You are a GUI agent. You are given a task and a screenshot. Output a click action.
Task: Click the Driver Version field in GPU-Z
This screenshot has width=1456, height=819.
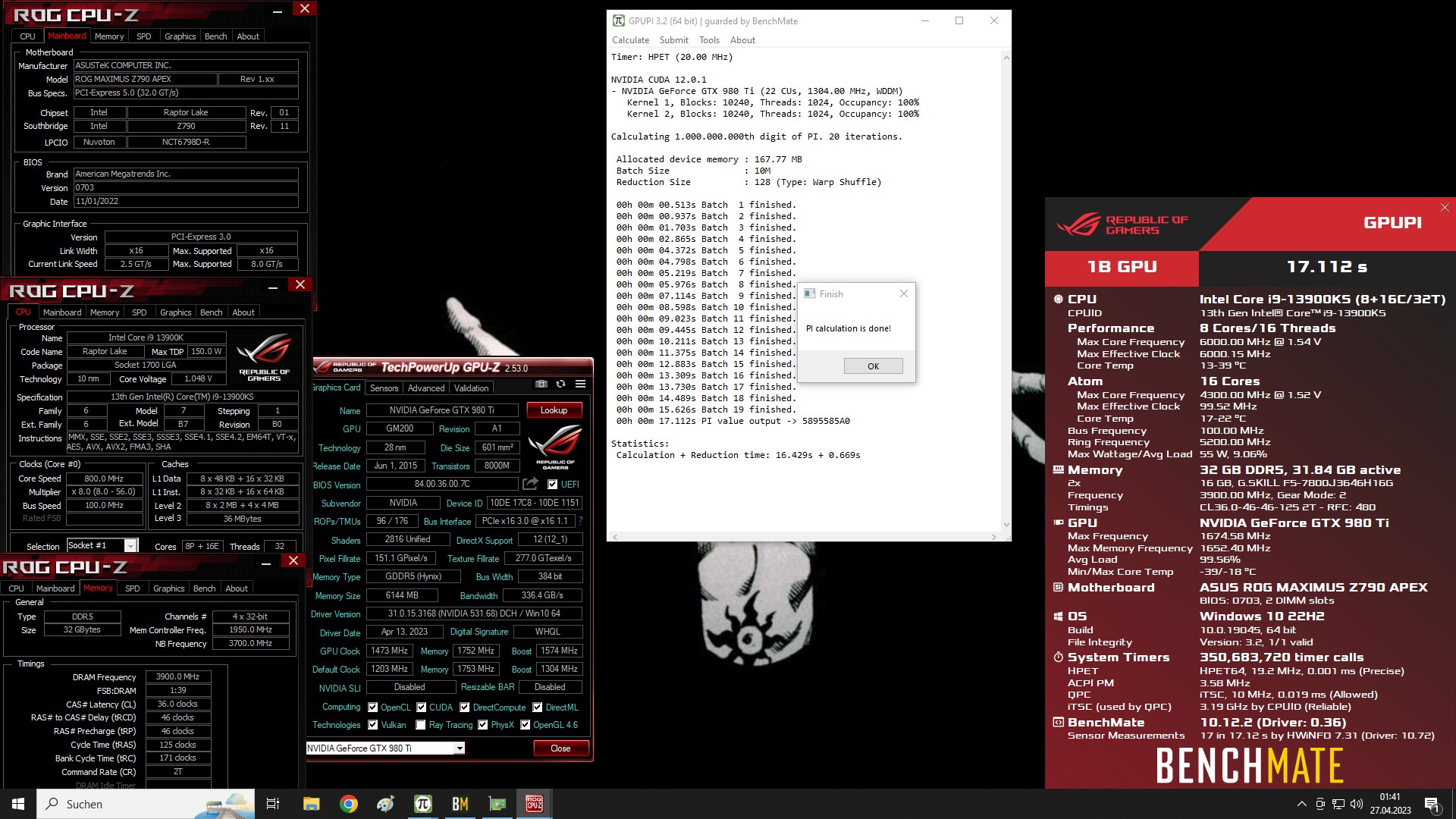pos(474,613)
